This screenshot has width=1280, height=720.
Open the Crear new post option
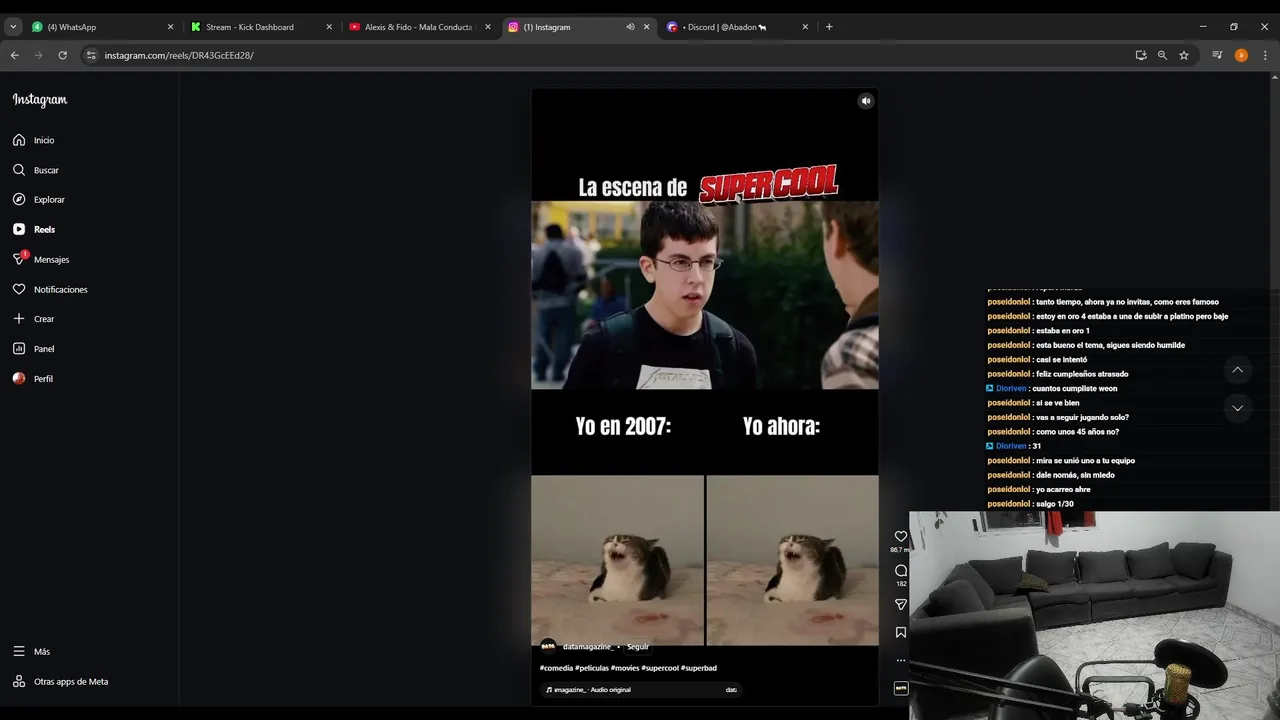click(34, 319)
